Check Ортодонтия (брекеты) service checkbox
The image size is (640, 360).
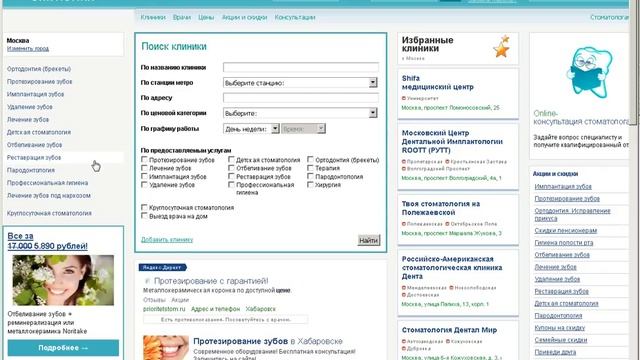coord(310,160)
